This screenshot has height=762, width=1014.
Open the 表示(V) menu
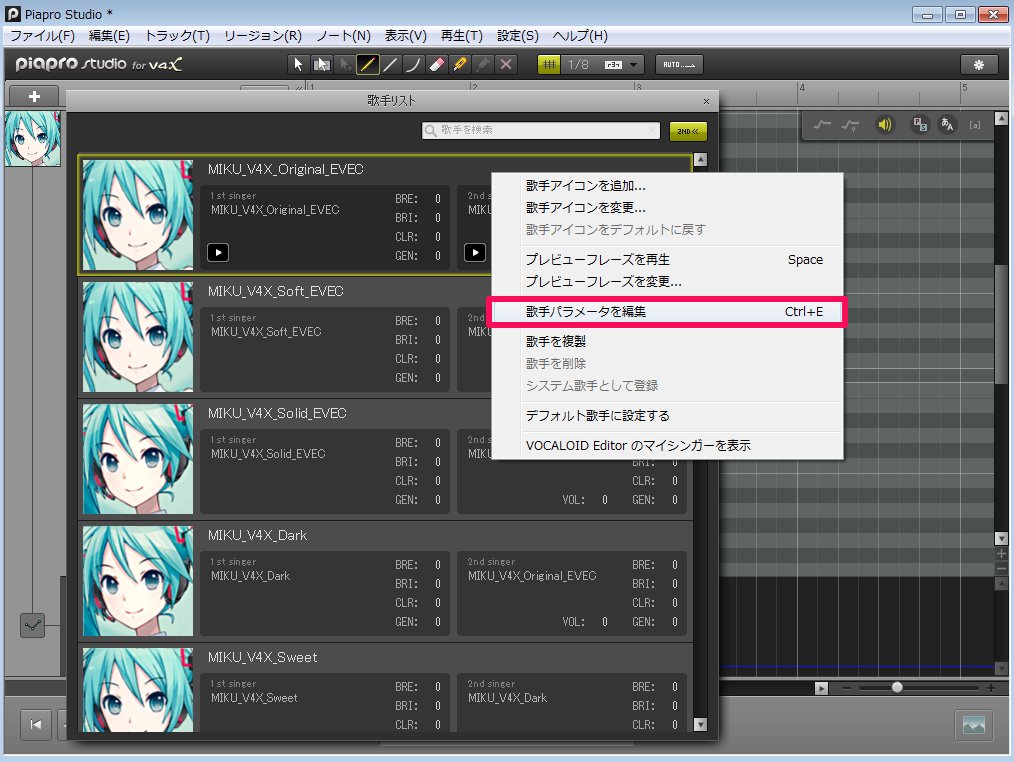405,36
